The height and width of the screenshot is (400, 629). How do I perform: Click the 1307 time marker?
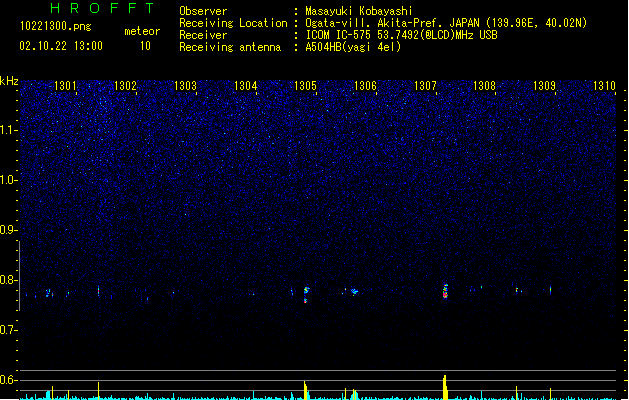tap(425, 86)
